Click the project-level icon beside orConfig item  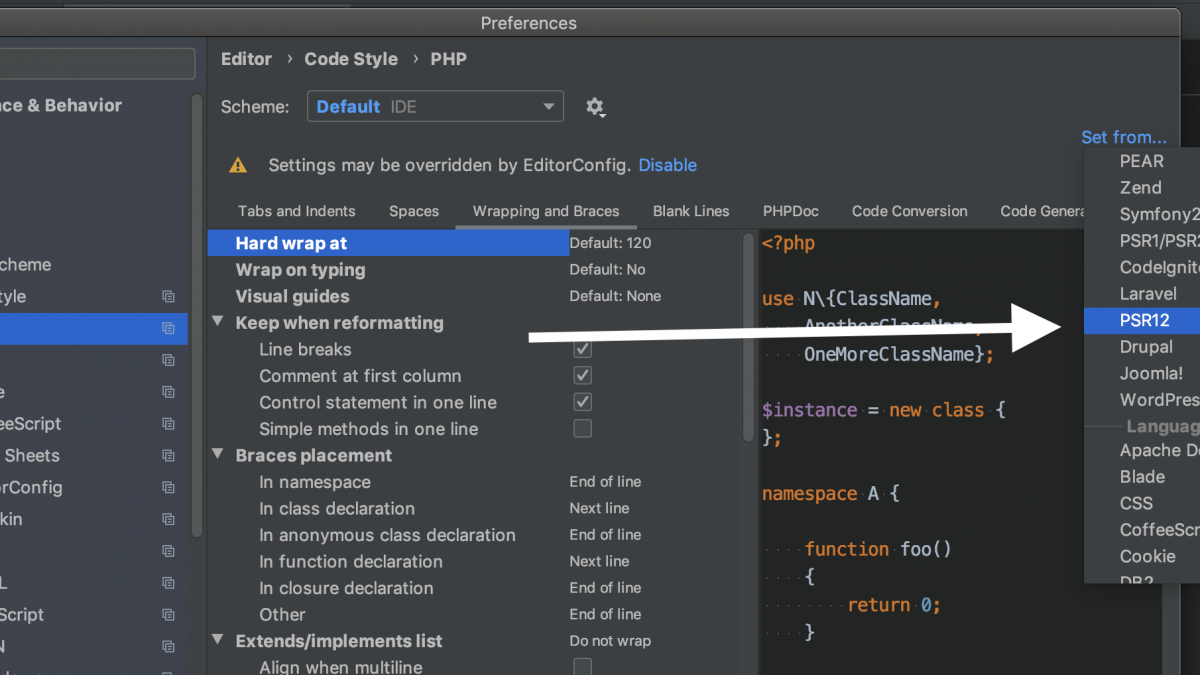(x=168, y=488)
